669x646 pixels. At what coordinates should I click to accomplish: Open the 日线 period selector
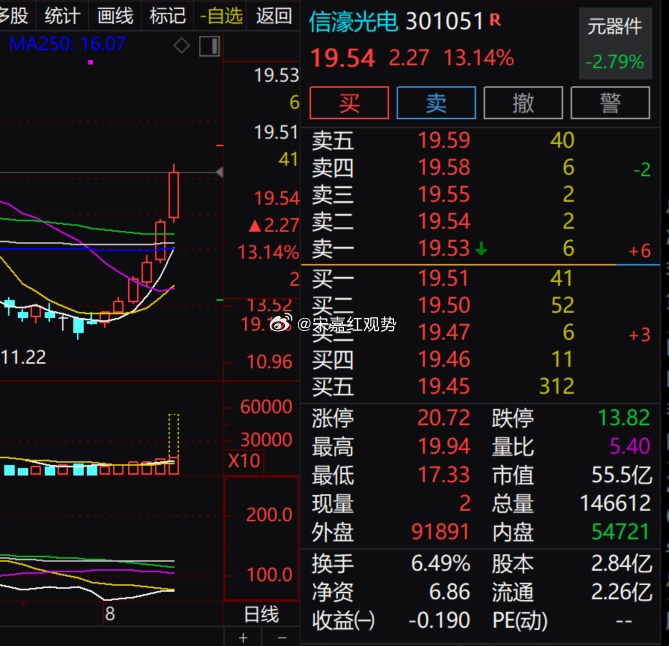click(261, 614)
